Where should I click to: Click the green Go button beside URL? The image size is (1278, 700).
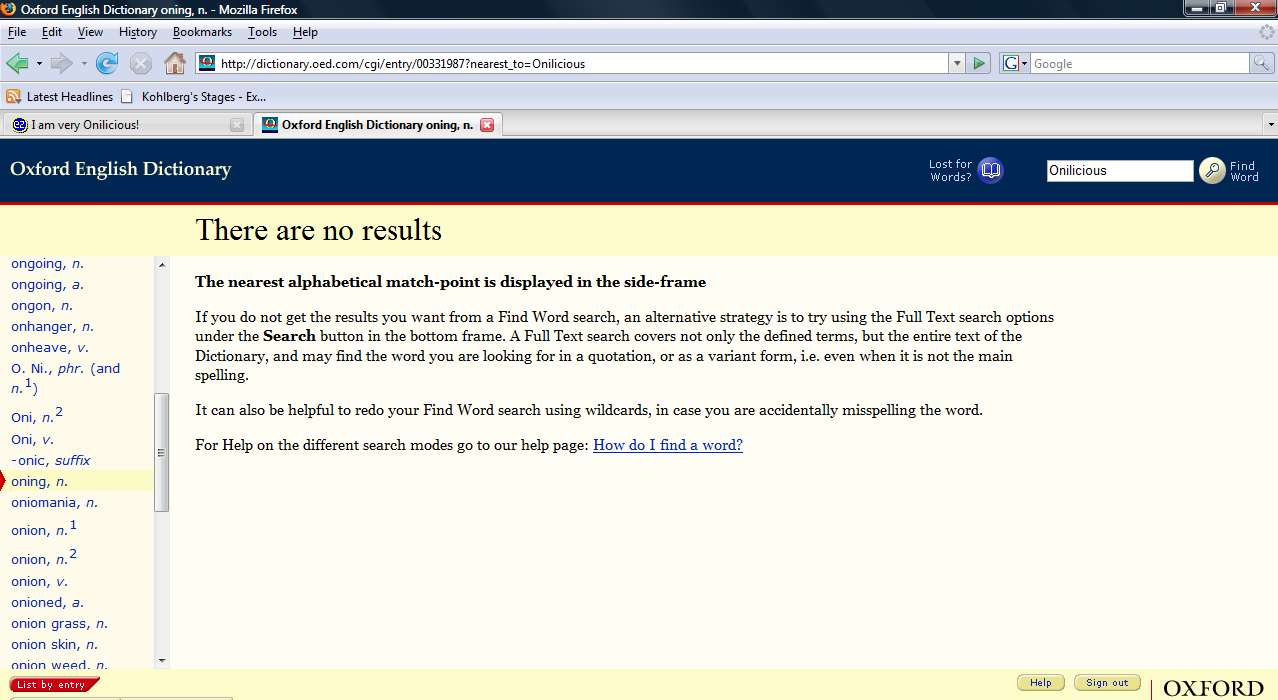(979, 63)
